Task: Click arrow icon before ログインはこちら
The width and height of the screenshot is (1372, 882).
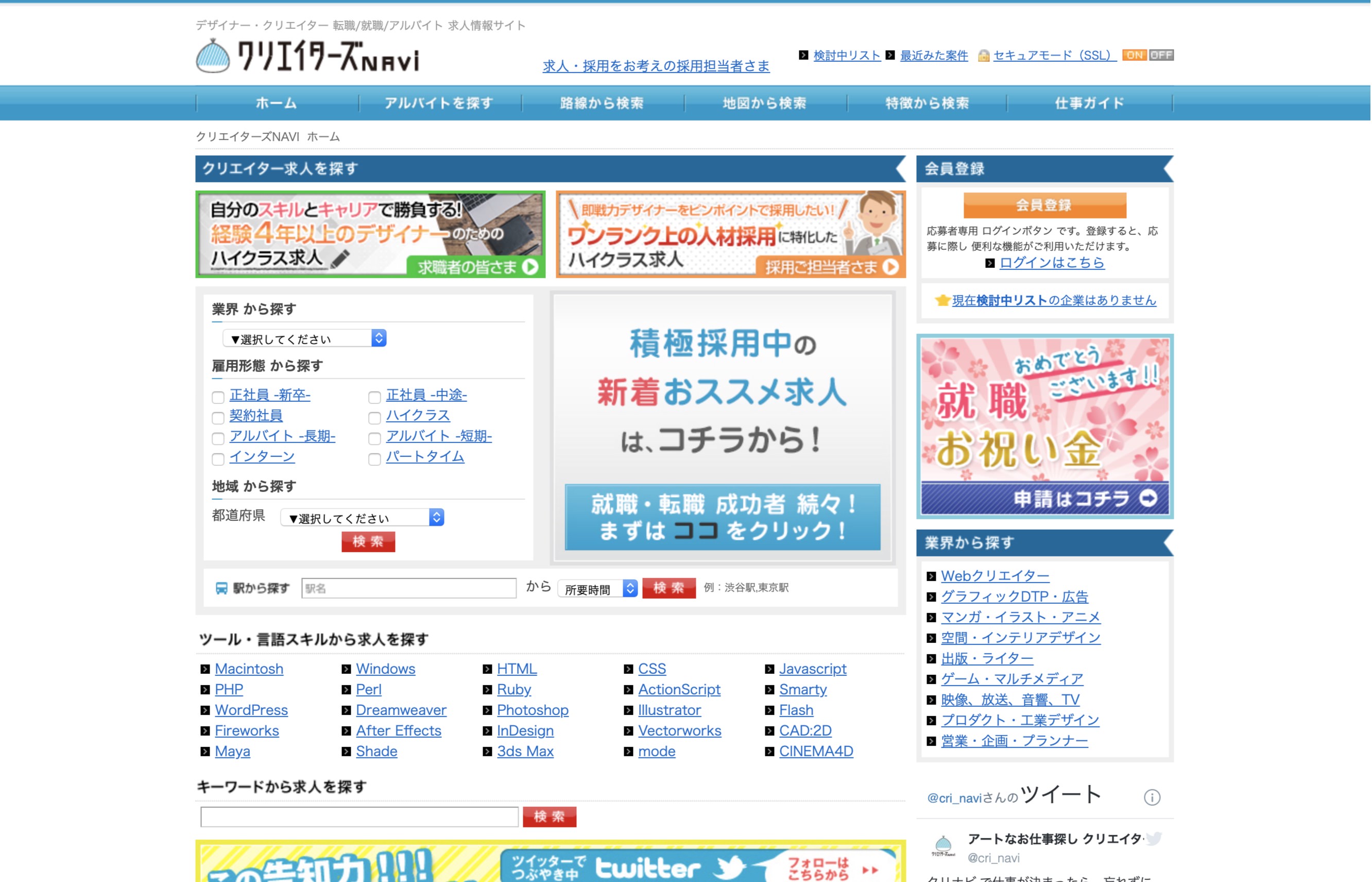Action: click(990, 263)
